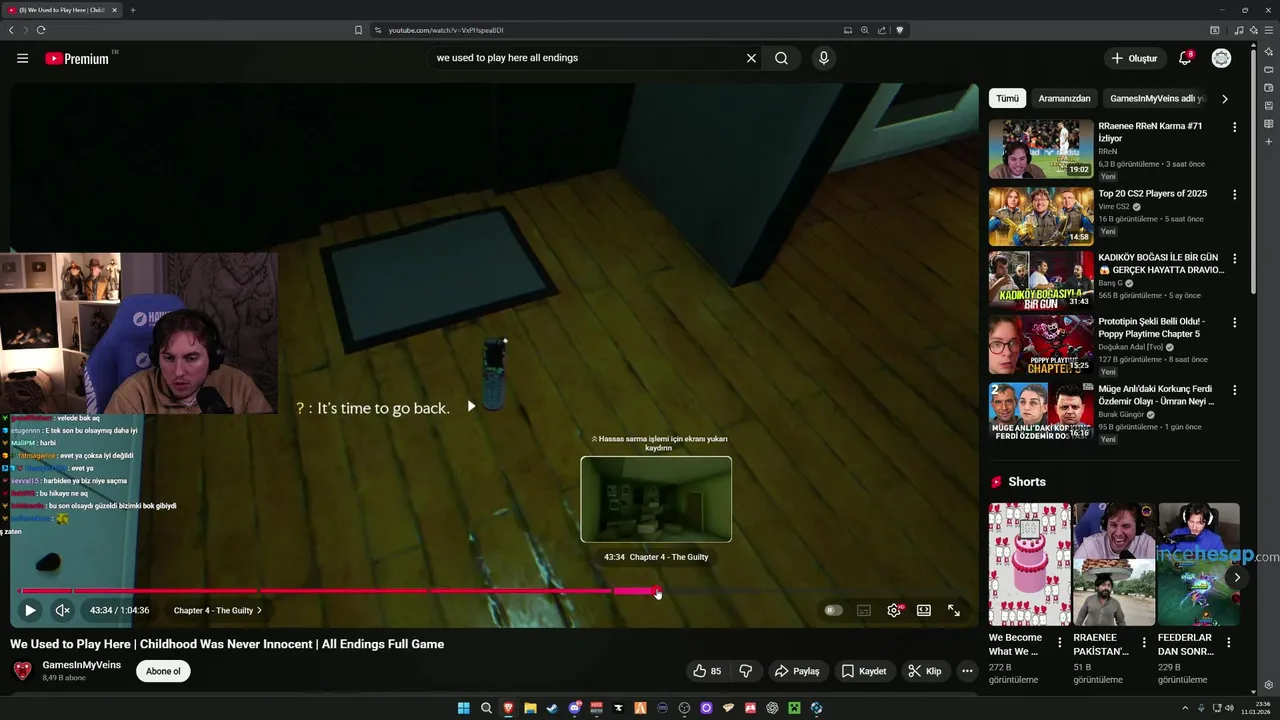Screen dimensions: 1280x720
Task: Open the more actions three dots under video
Action: (x=966, y=671)
